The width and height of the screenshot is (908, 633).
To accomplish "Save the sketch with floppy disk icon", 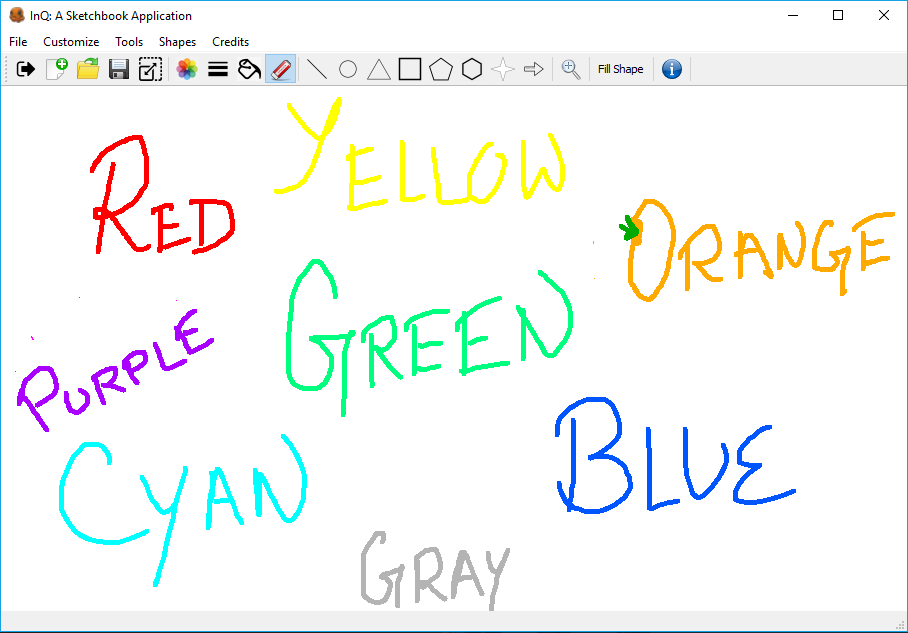I will 119,69.
